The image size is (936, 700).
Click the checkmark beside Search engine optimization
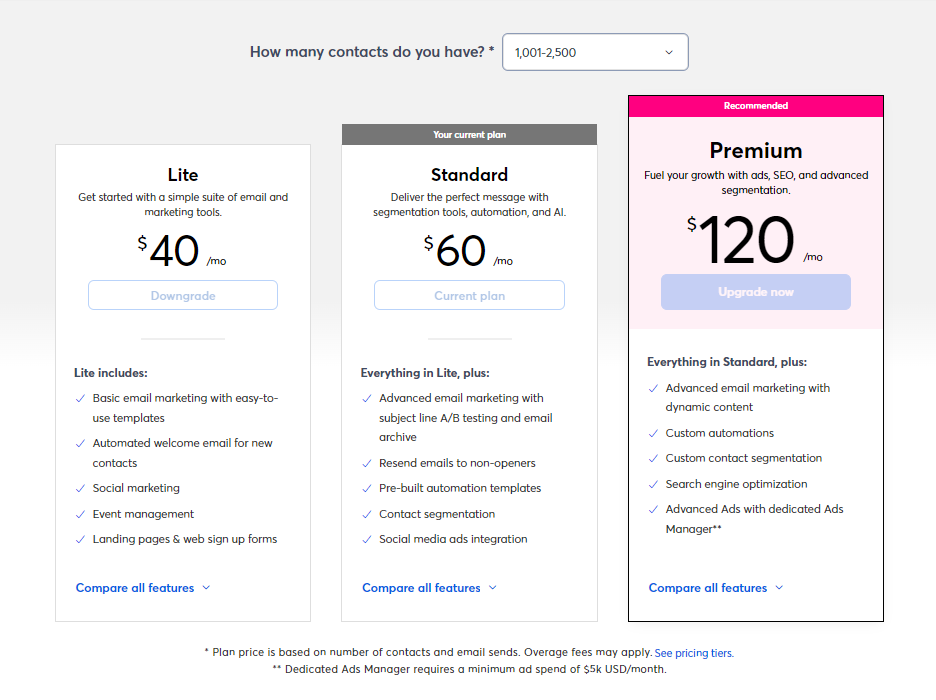[653, 484]
